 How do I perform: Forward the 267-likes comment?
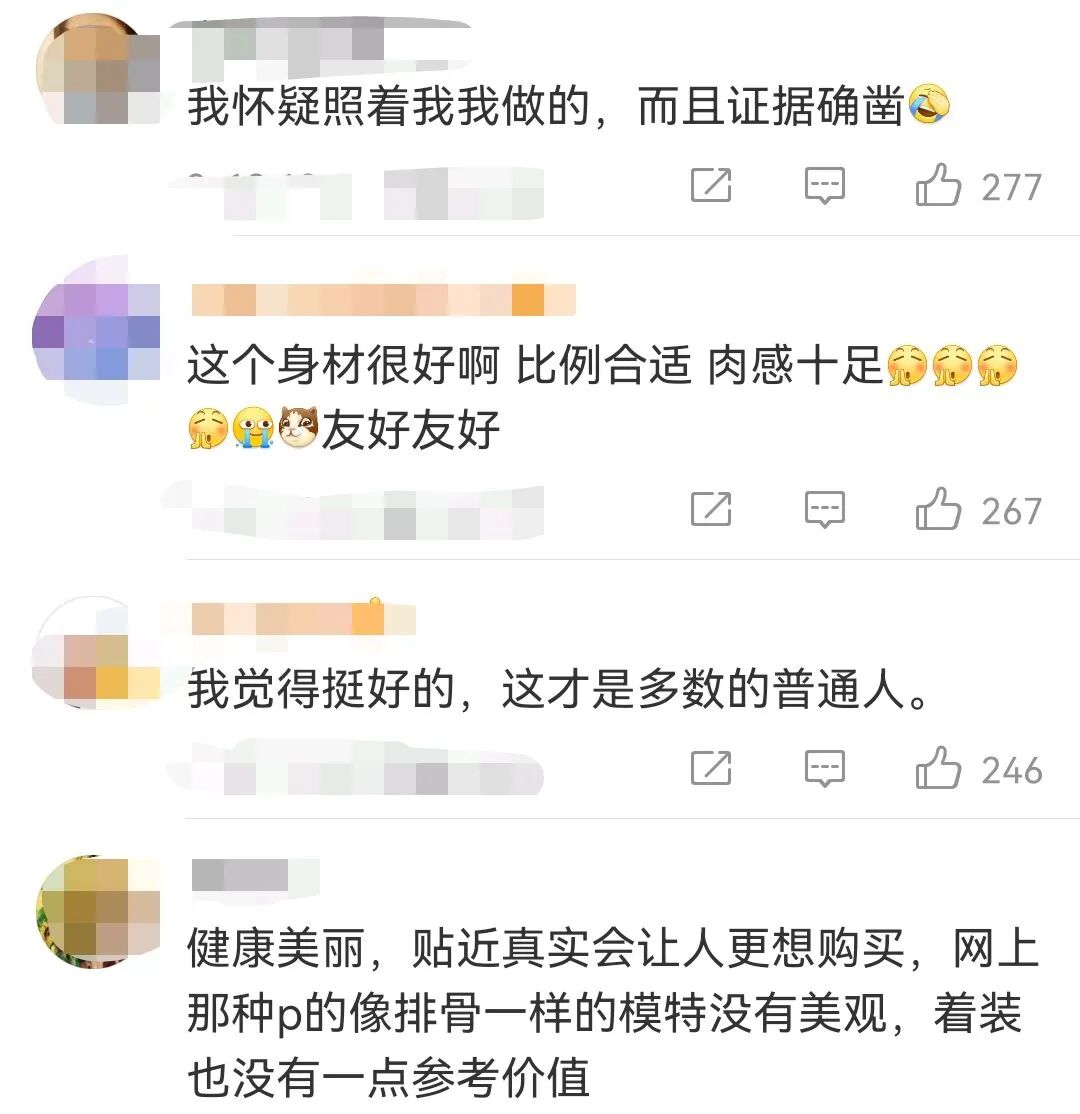point(711,509)
